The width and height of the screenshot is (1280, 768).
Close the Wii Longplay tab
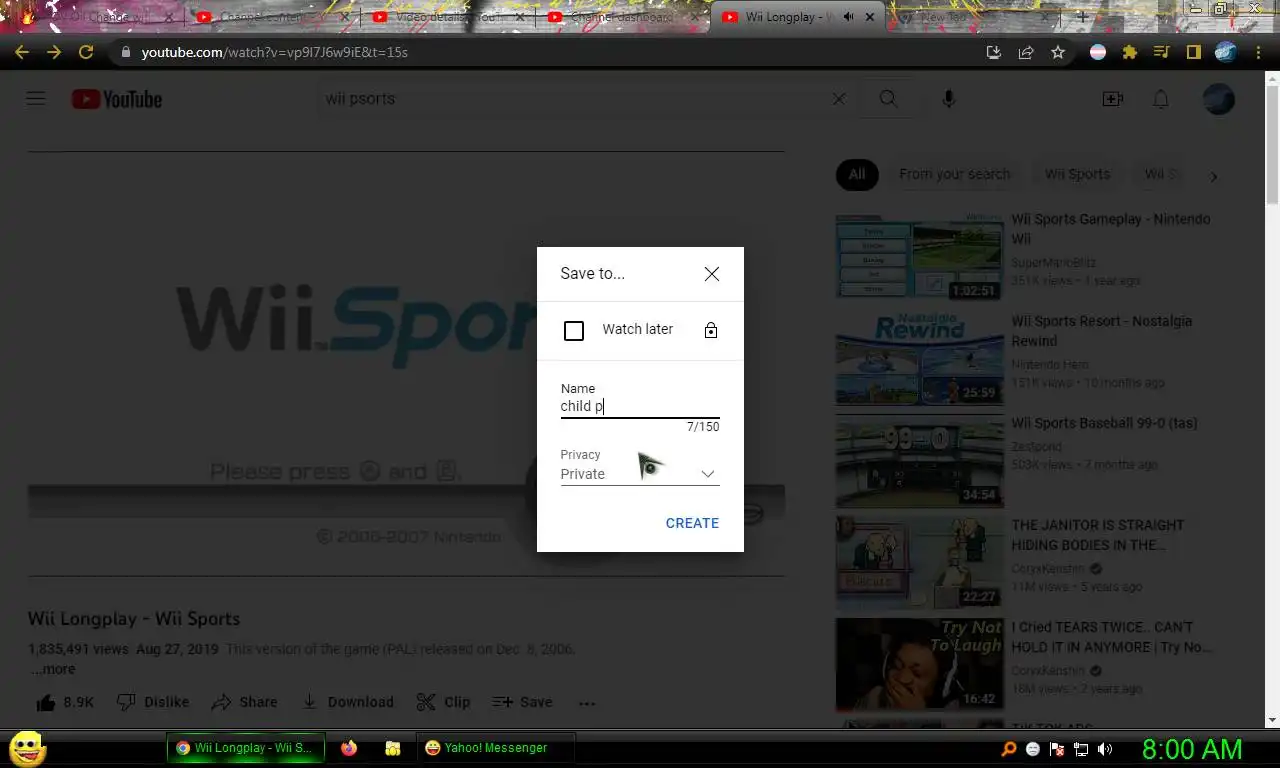click(x=871, y=17)
